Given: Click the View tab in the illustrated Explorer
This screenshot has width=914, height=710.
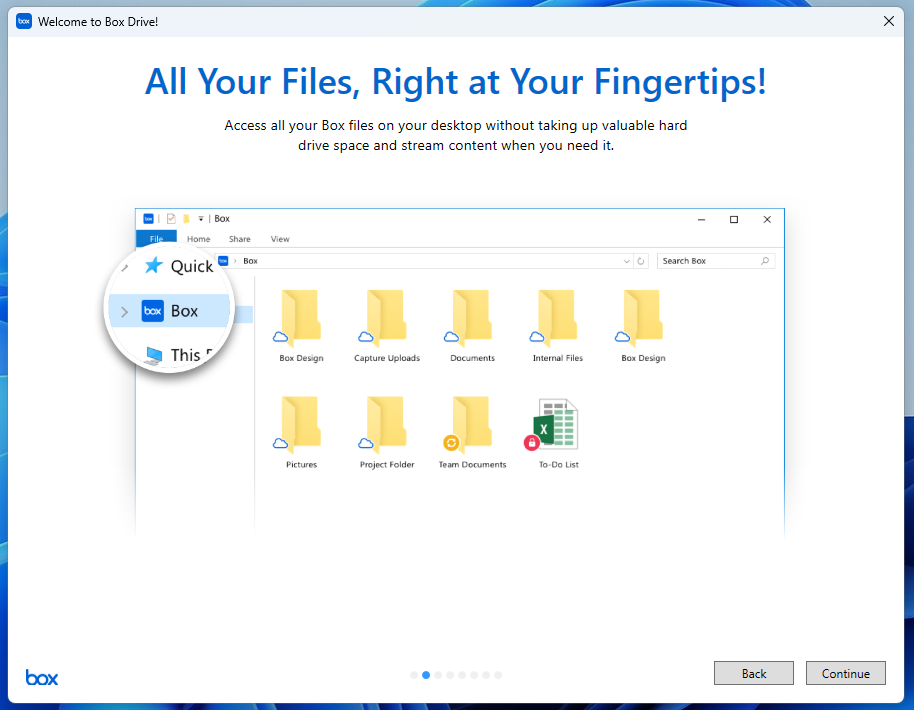Looking at the screenshot, I should coord(280,239).
